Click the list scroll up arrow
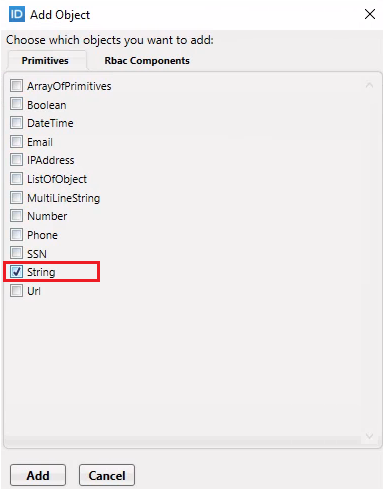This screenshot has height=489, width=383. point(369,85)
